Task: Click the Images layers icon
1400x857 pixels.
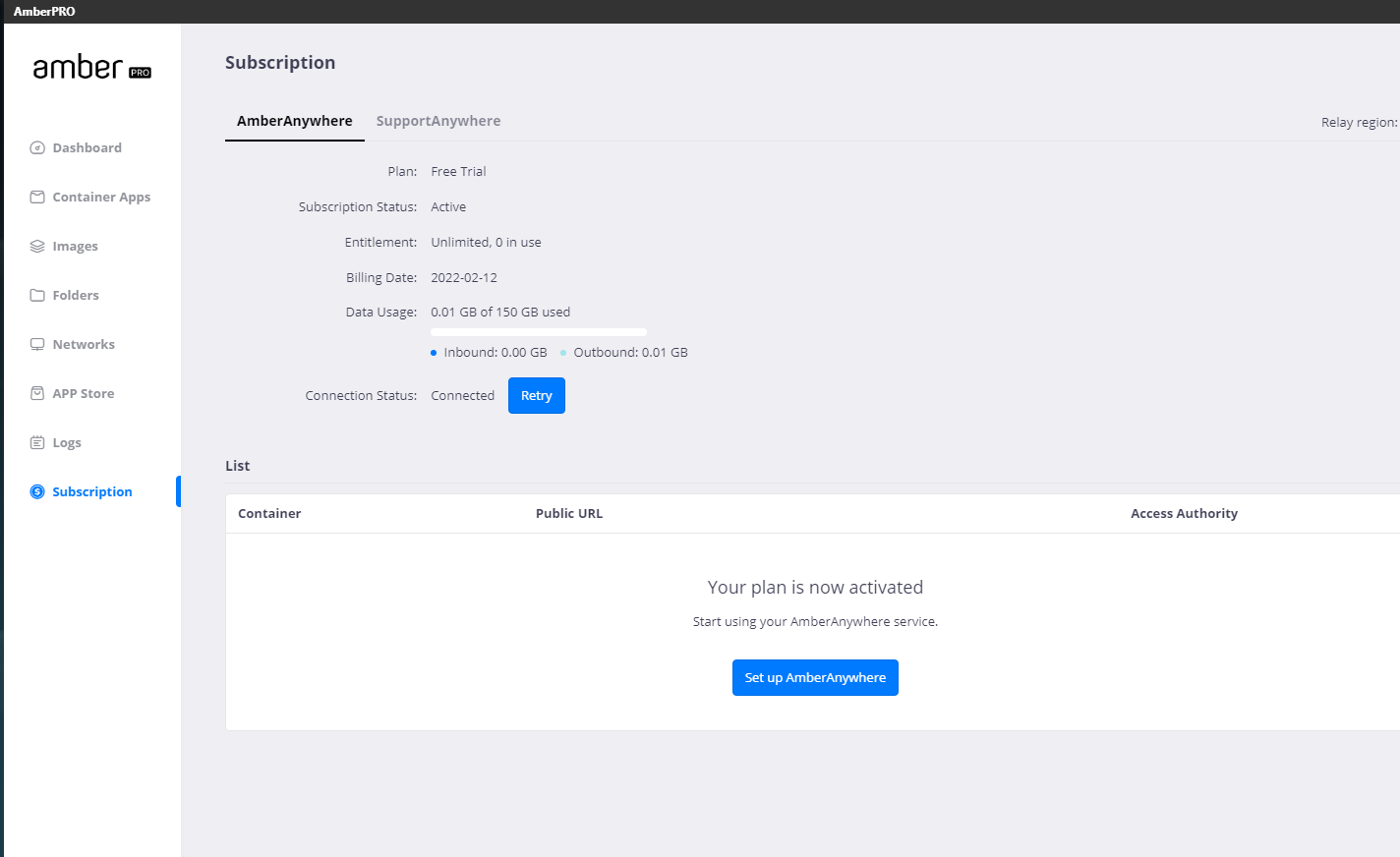Action: tap(37, 247)
